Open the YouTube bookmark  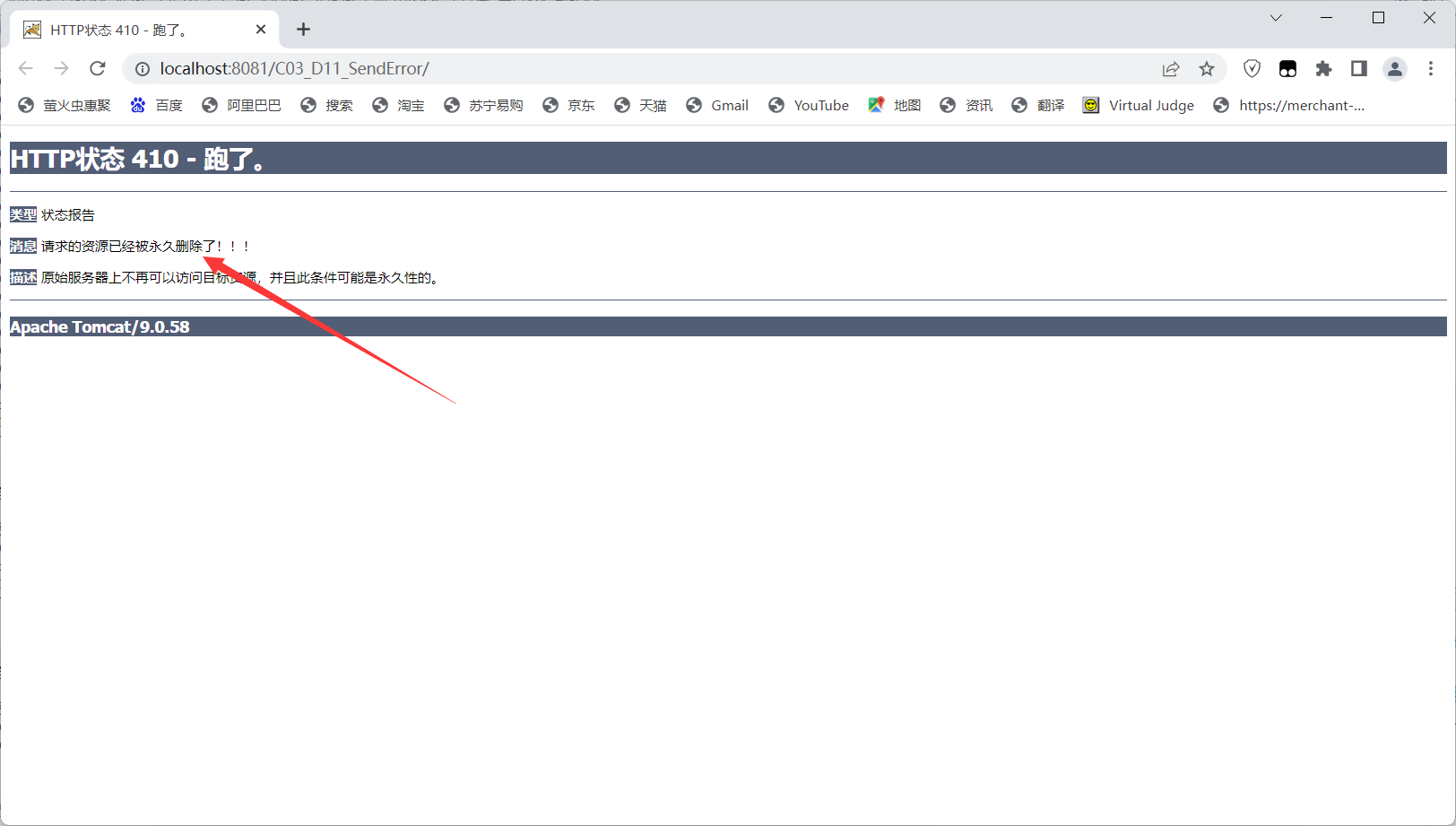pyautogui.click(x=810, y=106)
